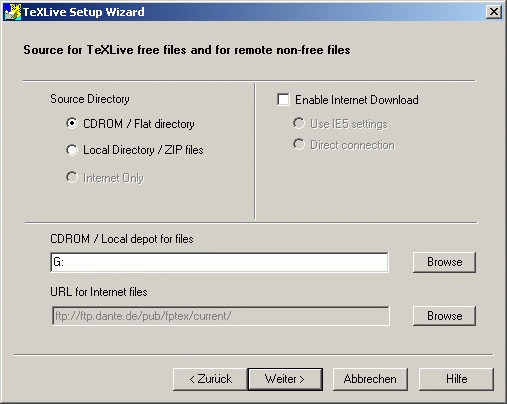507x404 pixels.
Task: Go back with the Zurück button
Action: tap(210, 379)
